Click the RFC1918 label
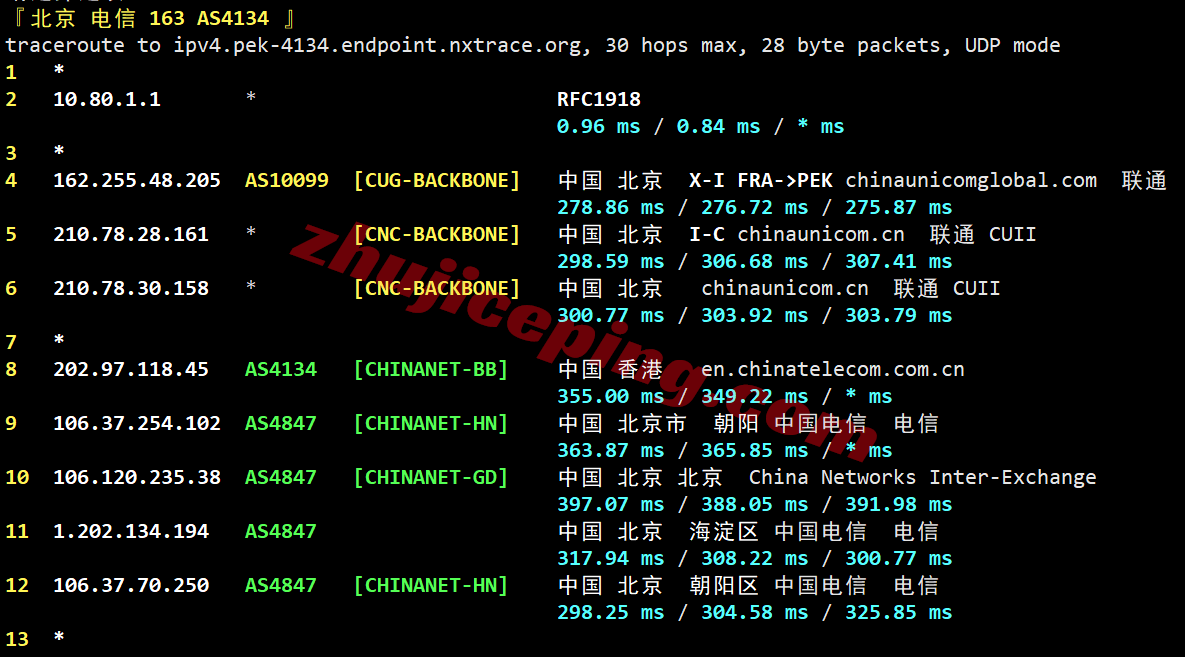The image size is (1185, 657). coord(599,100)
